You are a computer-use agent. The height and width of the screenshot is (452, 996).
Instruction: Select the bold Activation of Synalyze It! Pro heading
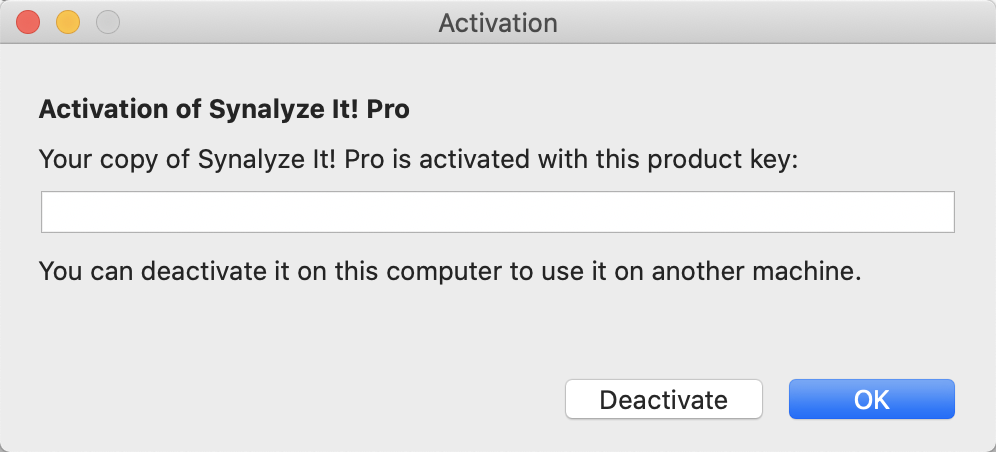tap(224, 109)
